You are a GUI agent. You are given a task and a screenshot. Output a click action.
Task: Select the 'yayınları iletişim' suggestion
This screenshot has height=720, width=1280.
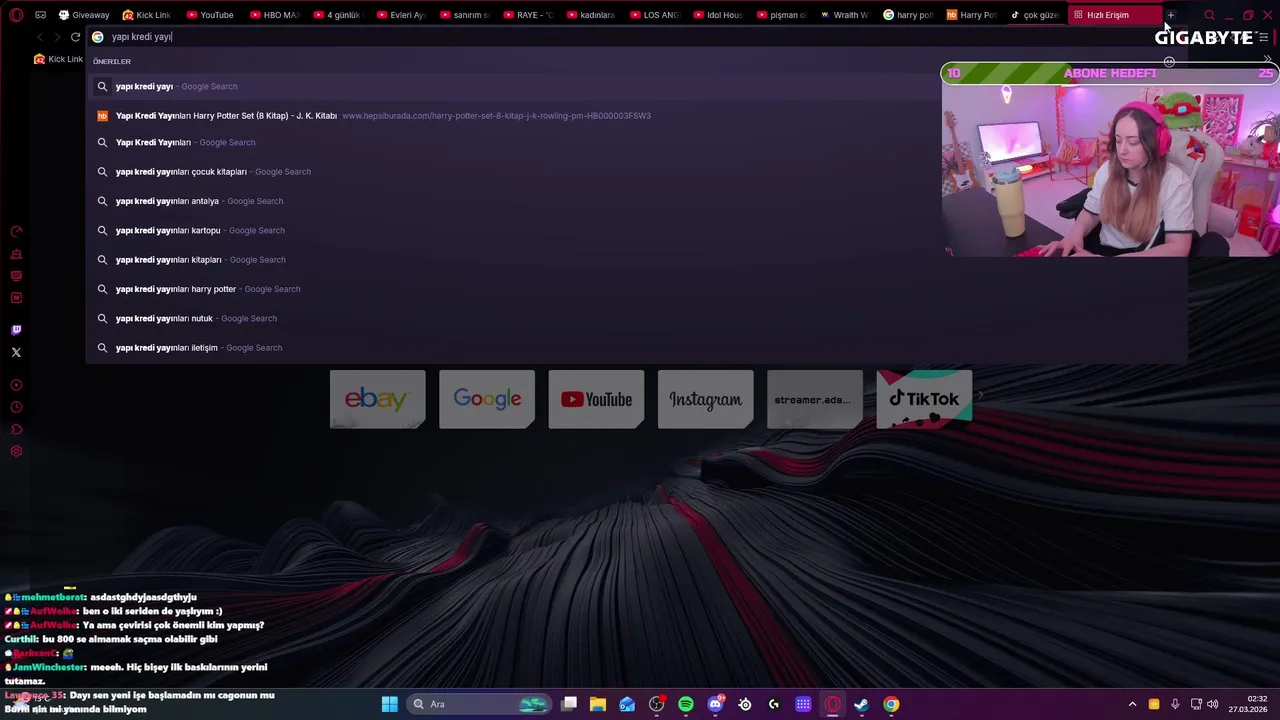pos(636,347)
